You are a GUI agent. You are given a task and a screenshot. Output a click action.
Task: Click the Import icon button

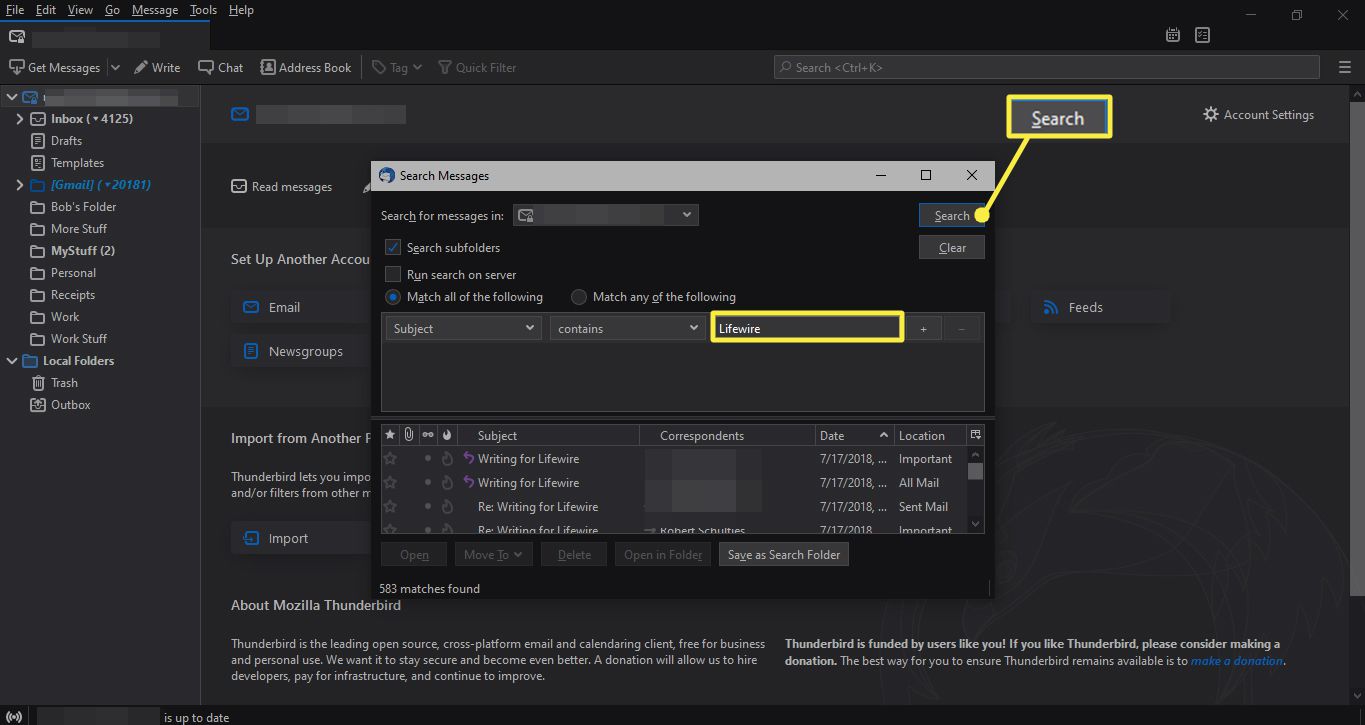click(250, 538)
